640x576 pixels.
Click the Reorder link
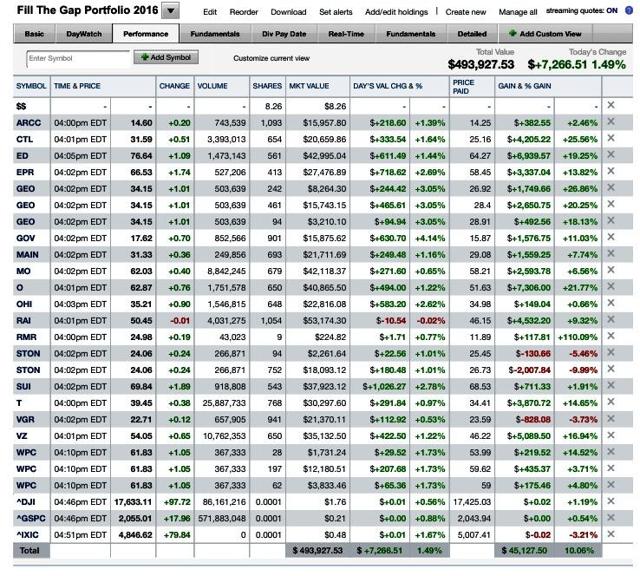pyautogui.click(x=244, y=12)
